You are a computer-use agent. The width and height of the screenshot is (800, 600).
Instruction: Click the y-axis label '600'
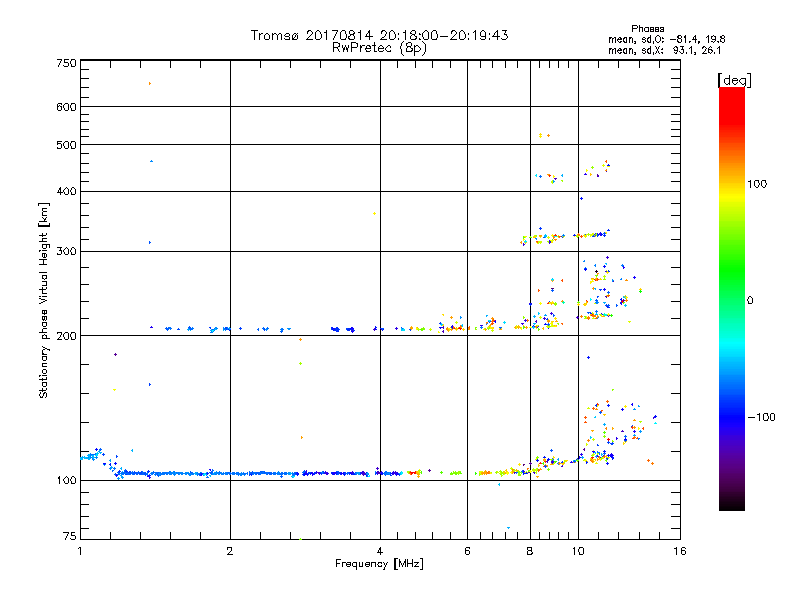click(66, 107)
